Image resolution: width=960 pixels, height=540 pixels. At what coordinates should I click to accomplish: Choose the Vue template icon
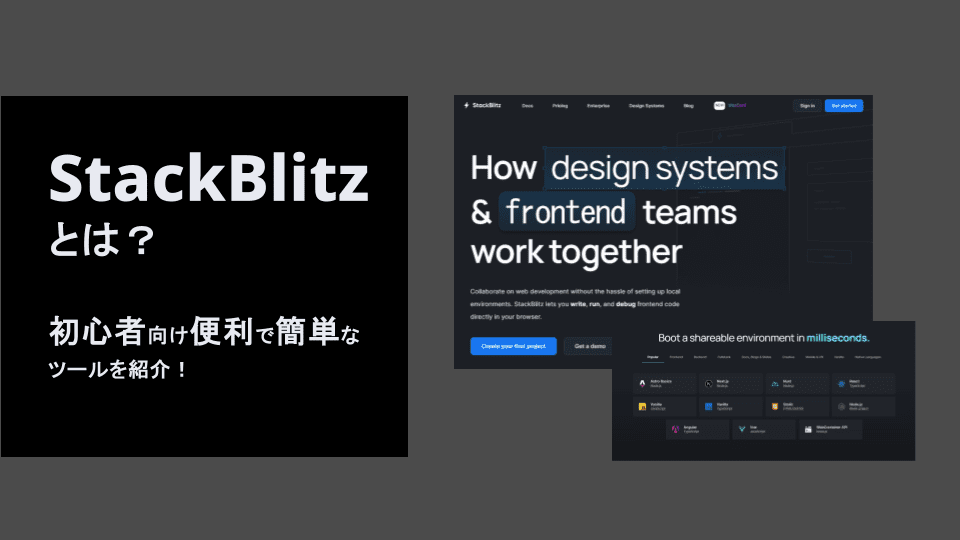[741, 429]
